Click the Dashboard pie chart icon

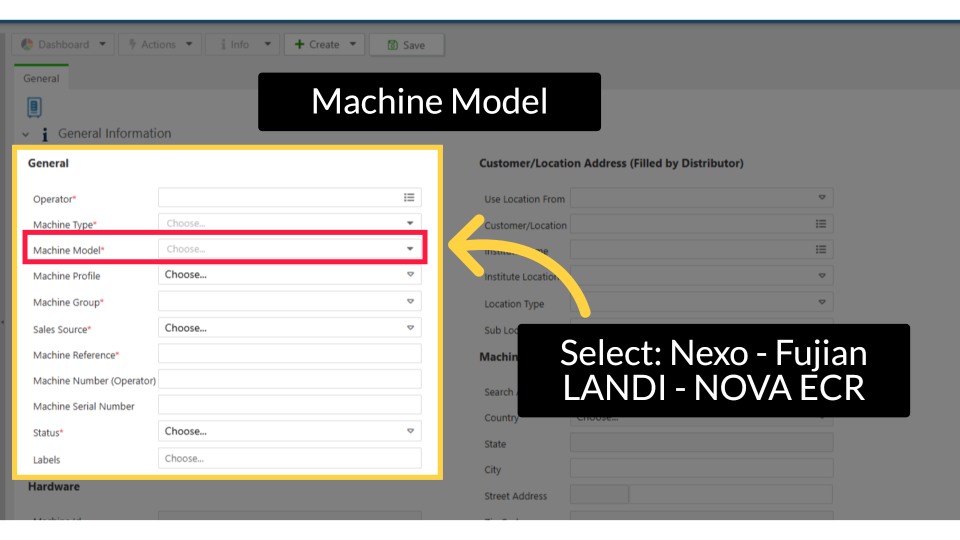point(27,45)
